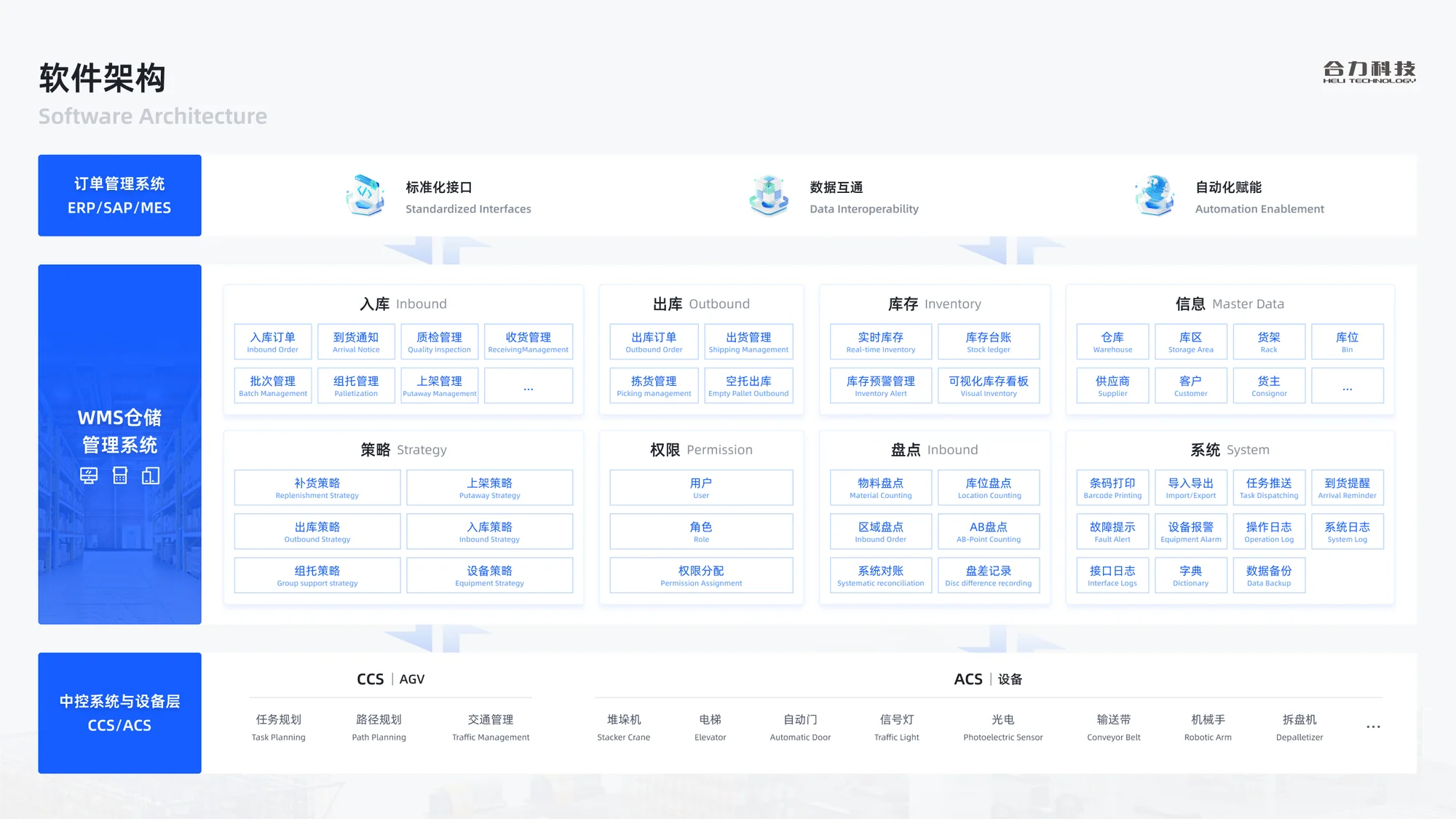Open the Role permission box

click(x=701, y=531)
